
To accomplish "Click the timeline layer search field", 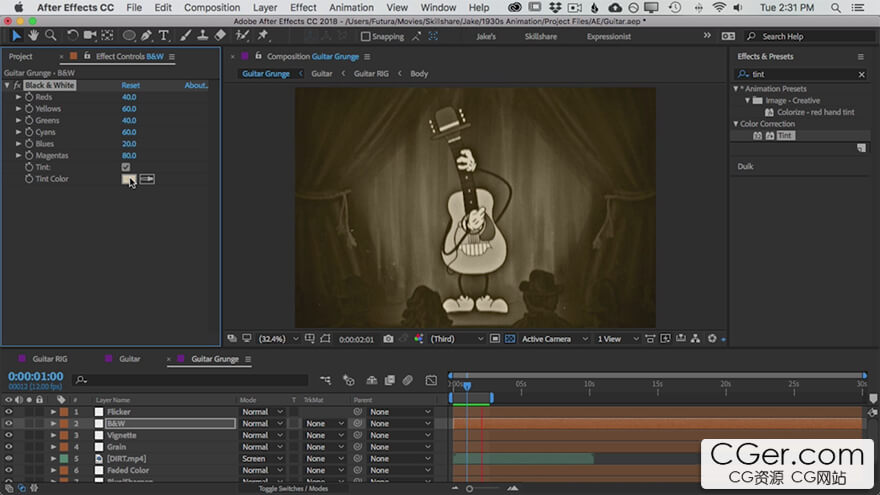I will coord(190,380).
